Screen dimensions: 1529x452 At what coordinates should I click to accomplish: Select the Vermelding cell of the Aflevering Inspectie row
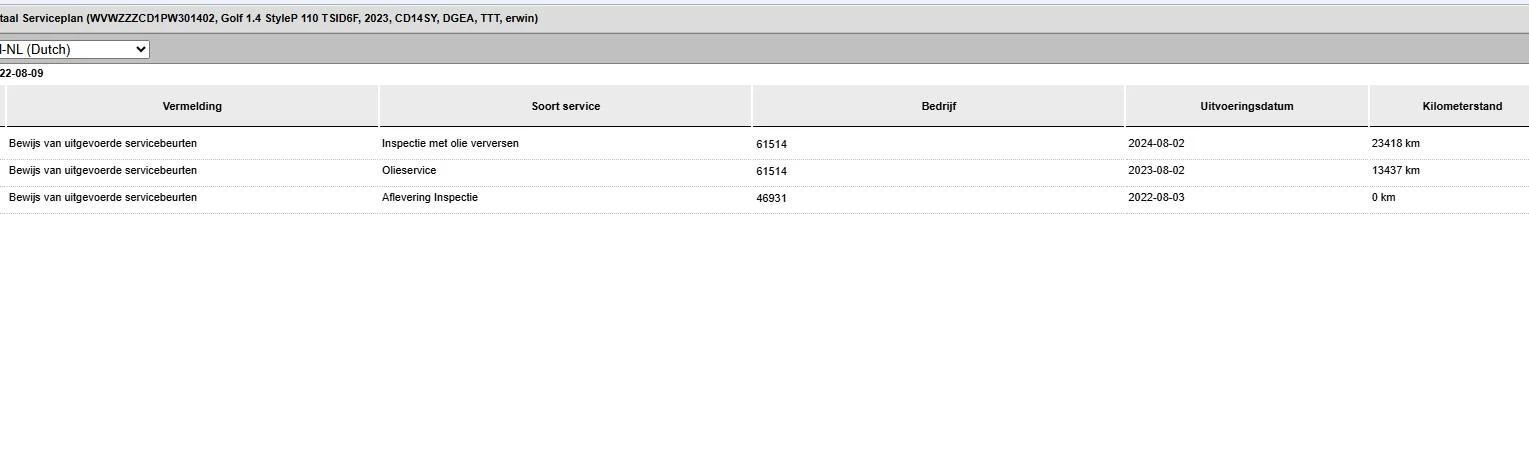[x=103, y=198]
